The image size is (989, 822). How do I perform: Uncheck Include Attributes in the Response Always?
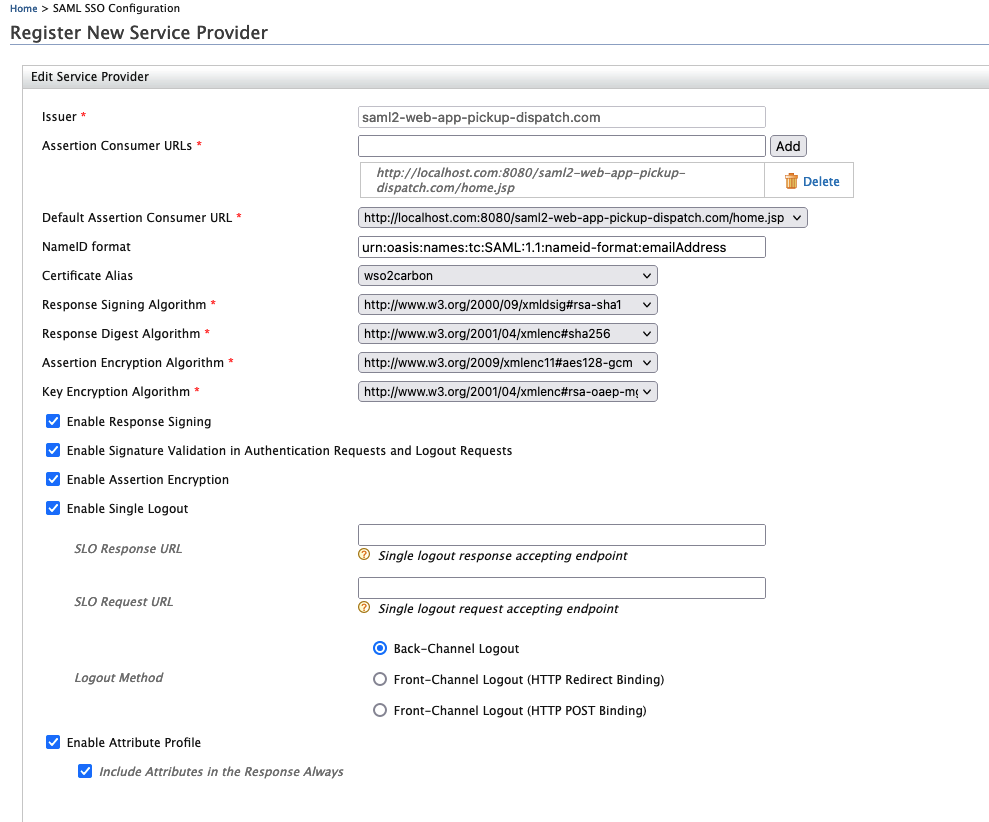[x=85, y=772]
